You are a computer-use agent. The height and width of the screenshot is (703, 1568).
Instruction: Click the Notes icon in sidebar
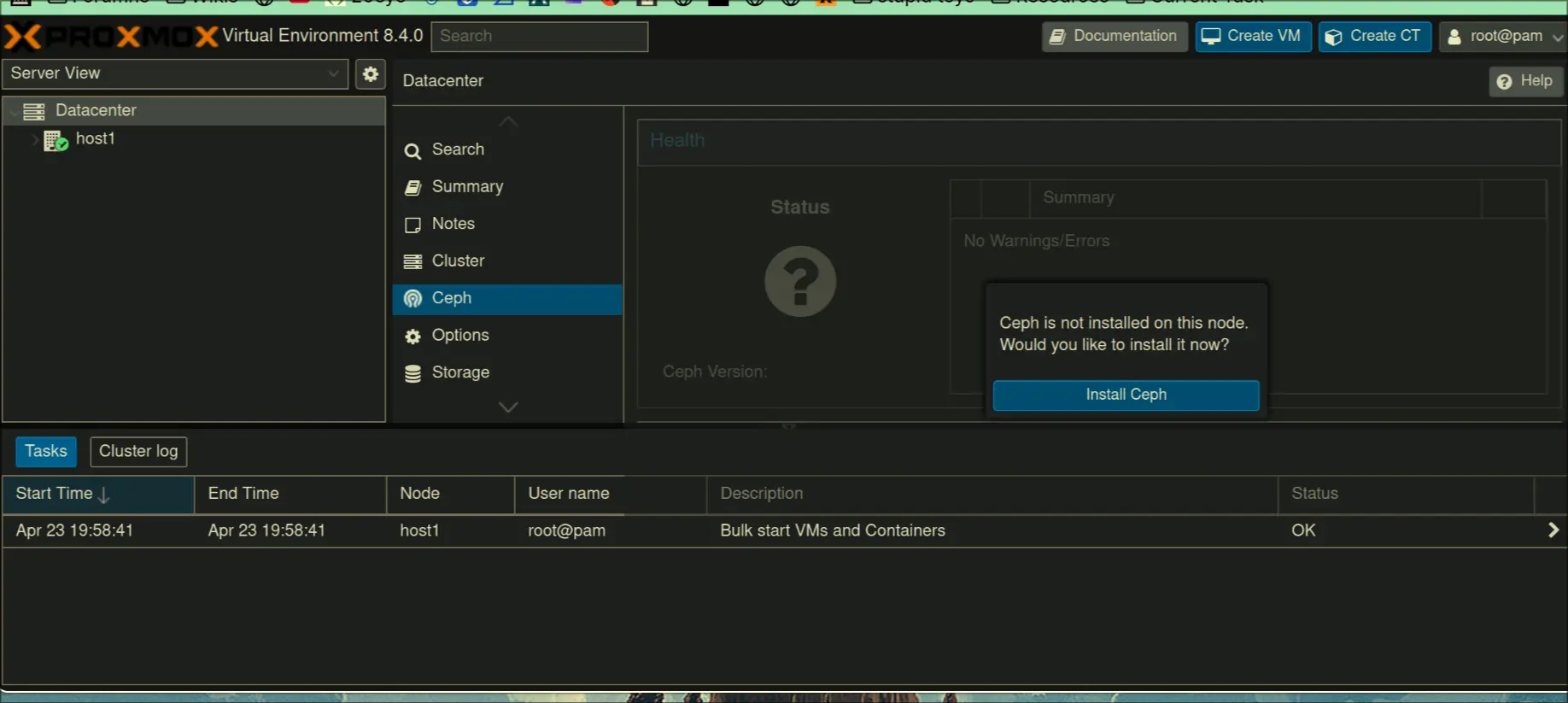click(412, 225)
